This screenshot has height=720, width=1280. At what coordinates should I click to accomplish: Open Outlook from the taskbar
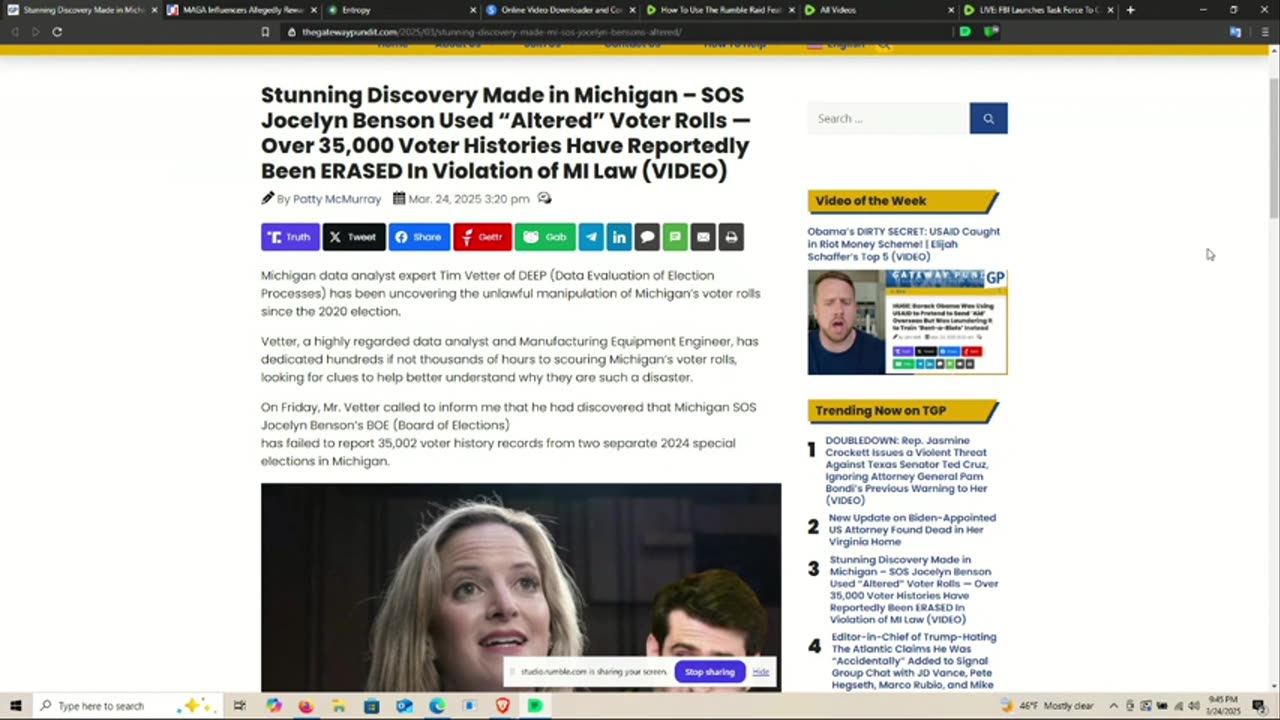tap(404, 706)
